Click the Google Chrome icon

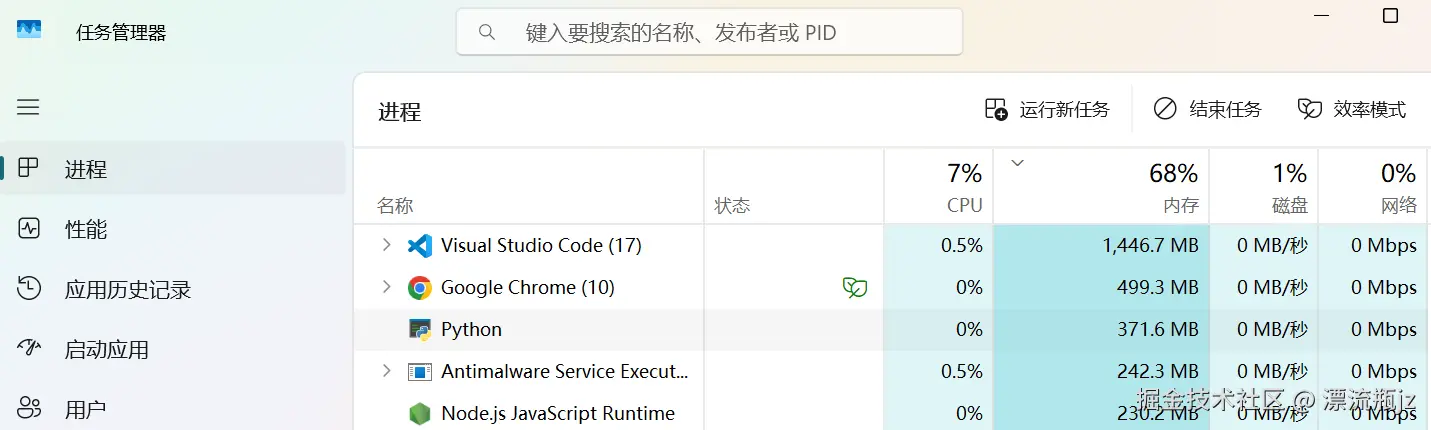tap(420, 288)
